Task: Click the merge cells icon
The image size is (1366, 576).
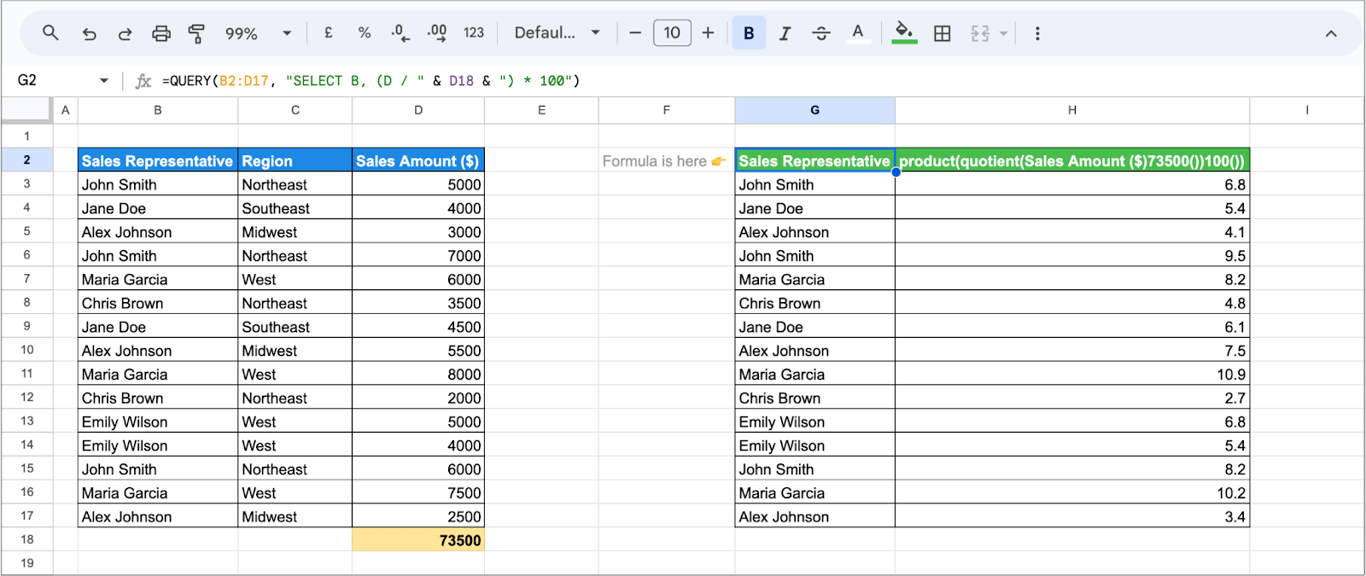Action: 979,33
